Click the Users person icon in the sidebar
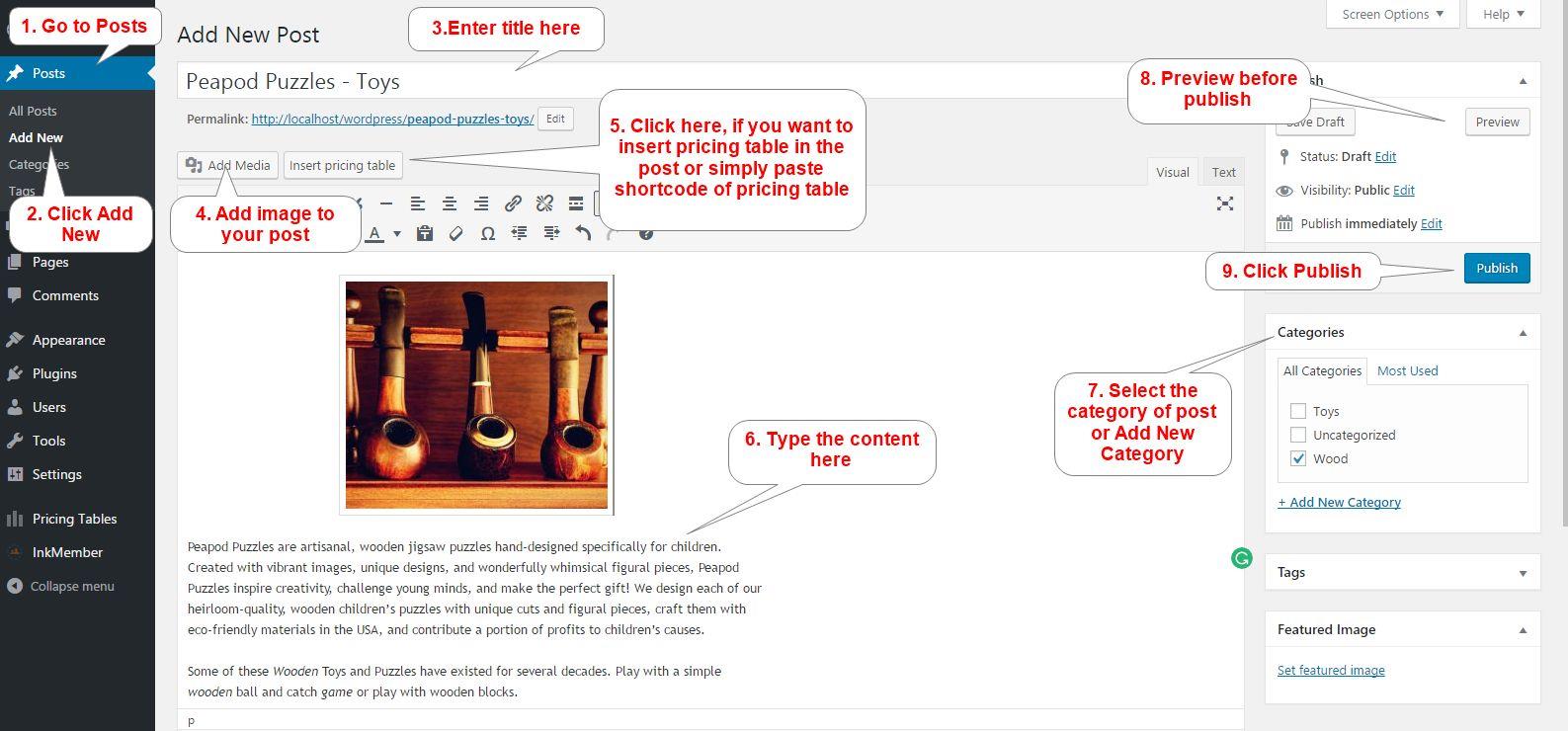The height and width of the screenshot is (731, 1568). (x=15, y=407)
